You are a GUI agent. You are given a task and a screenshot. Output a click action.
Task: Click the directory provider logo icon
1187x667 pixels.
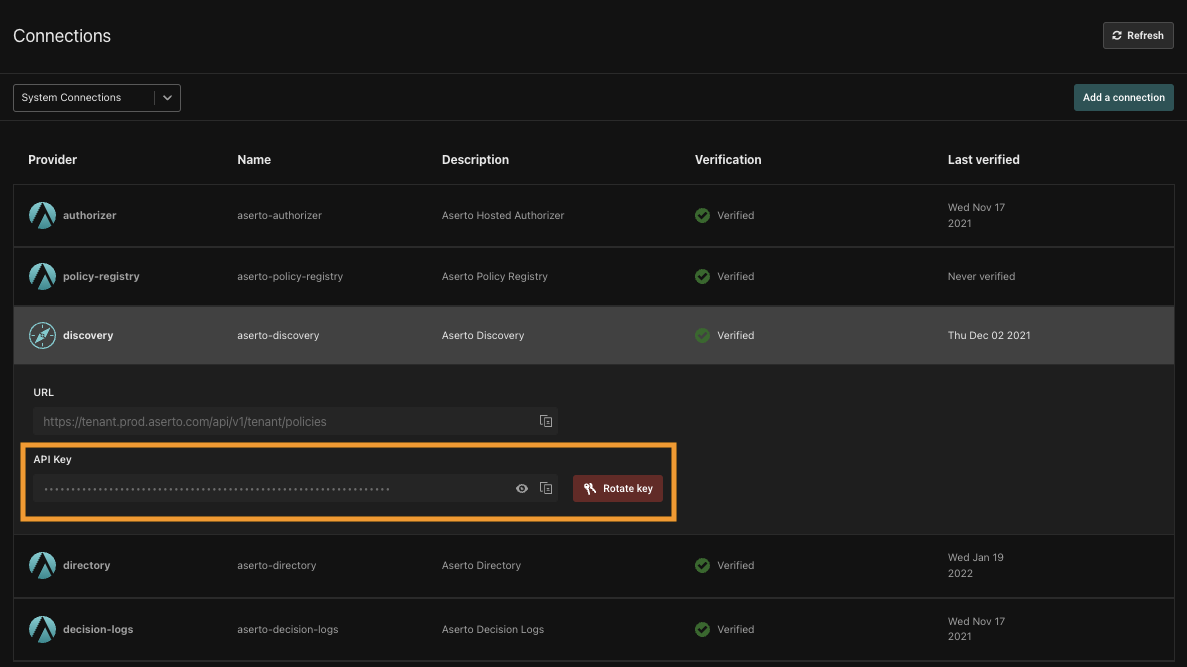42,565
